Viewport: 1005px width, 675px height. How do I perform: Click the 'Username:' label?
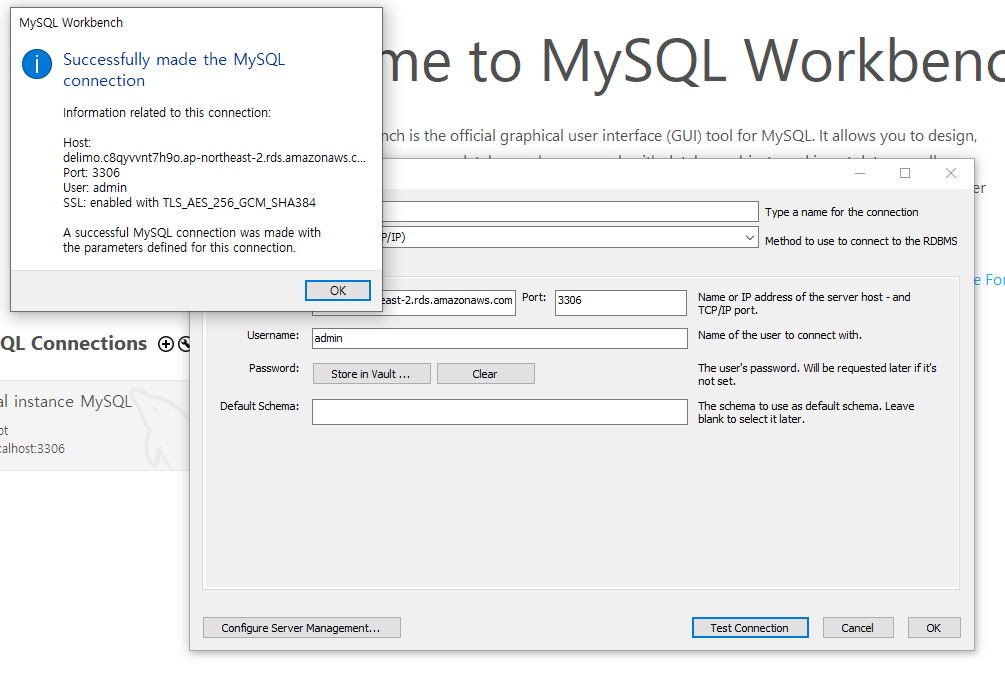(273, 335)
